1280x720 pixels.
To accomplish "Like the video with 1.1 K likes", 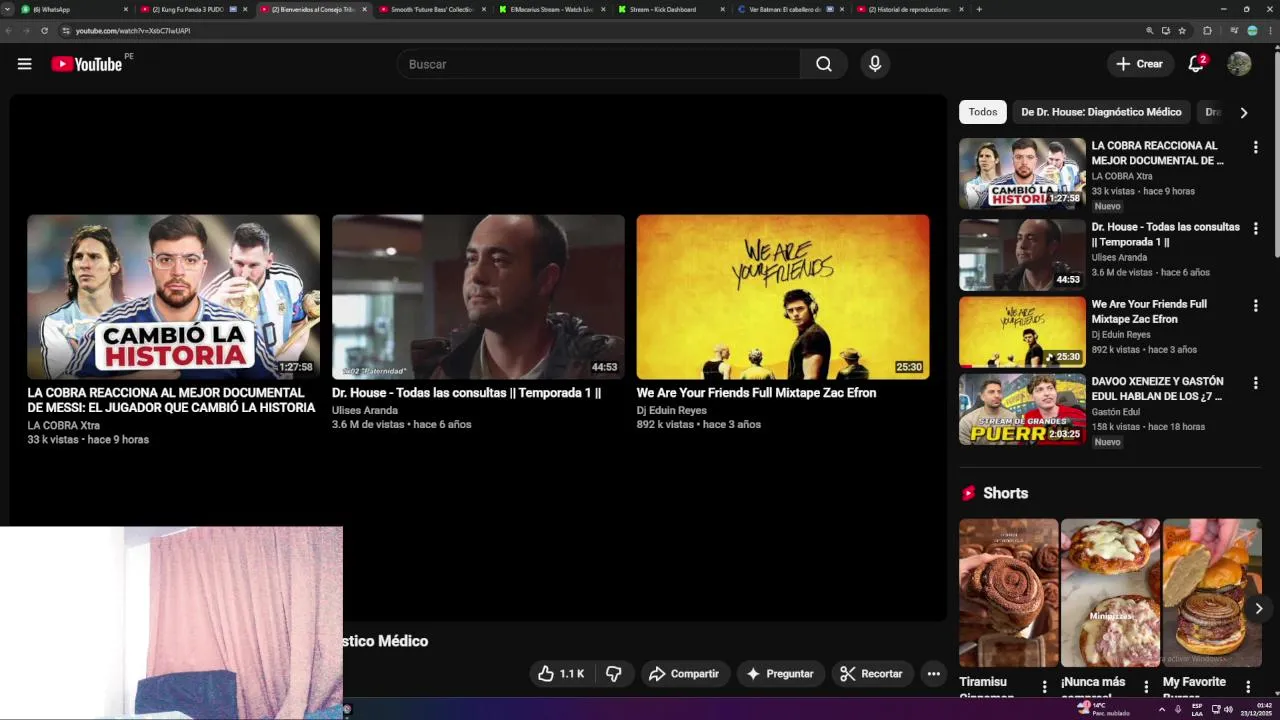I will coord(560,674).
